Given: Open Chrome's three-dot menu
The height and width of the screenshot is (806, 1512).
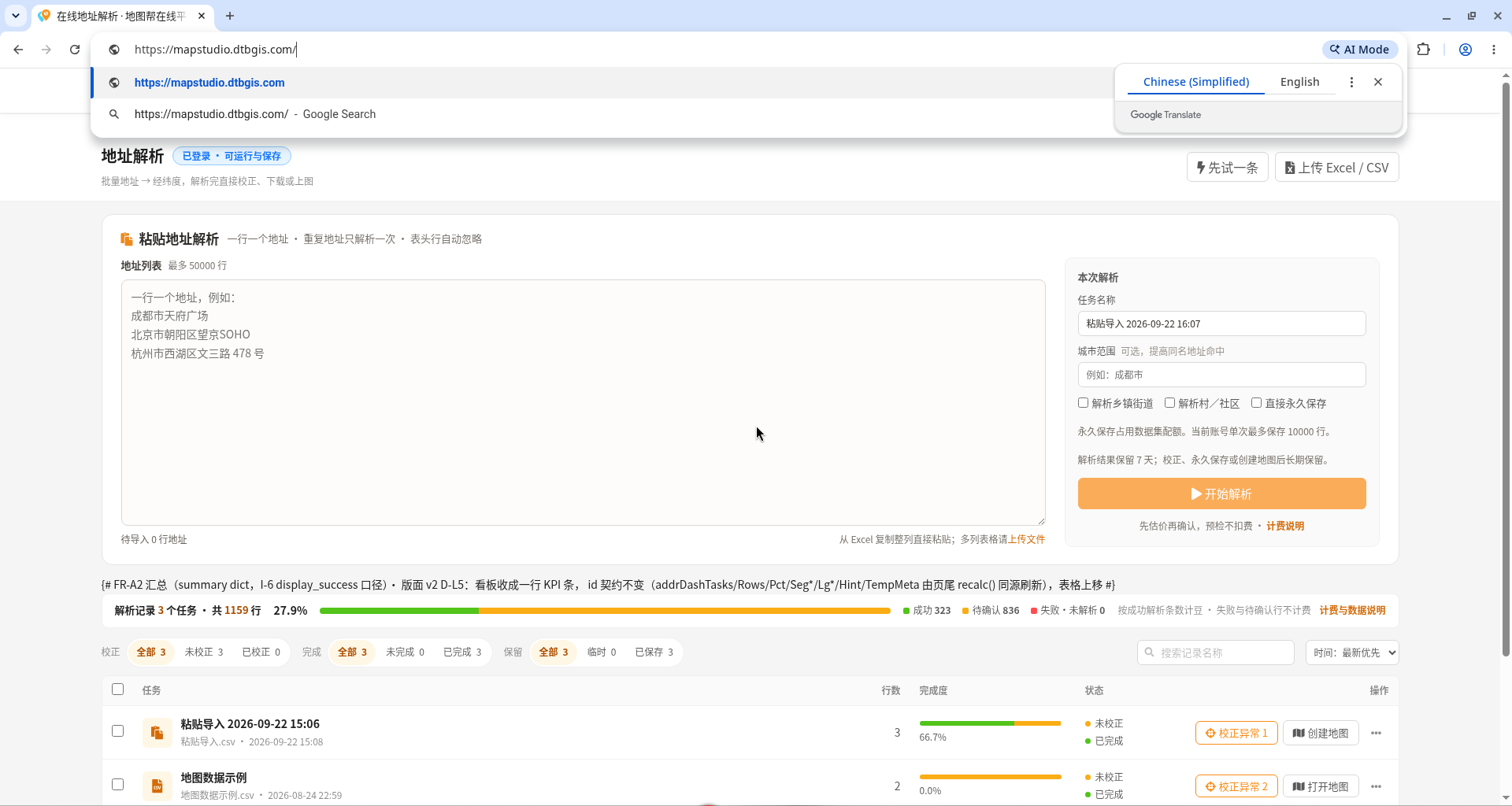Looking at the screenshot, I should click(x=1494, y=50).
